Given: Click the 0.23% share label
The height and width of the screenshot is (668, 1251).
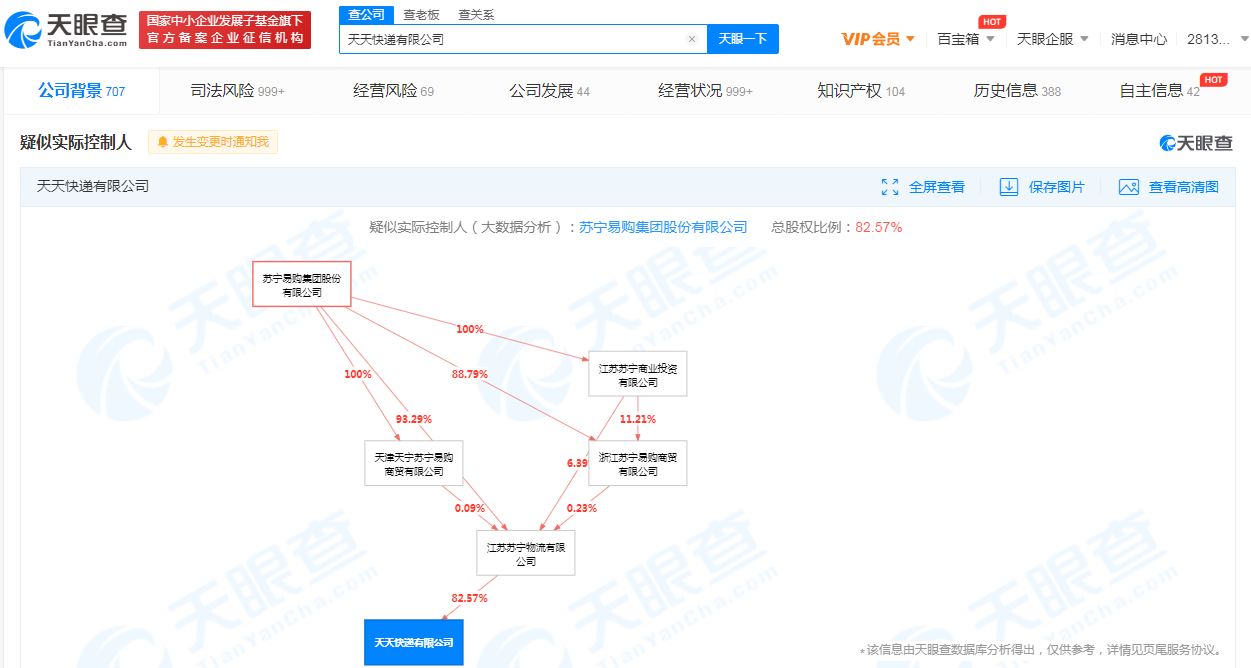Looking at the screenshot, I should coord(581,508).
